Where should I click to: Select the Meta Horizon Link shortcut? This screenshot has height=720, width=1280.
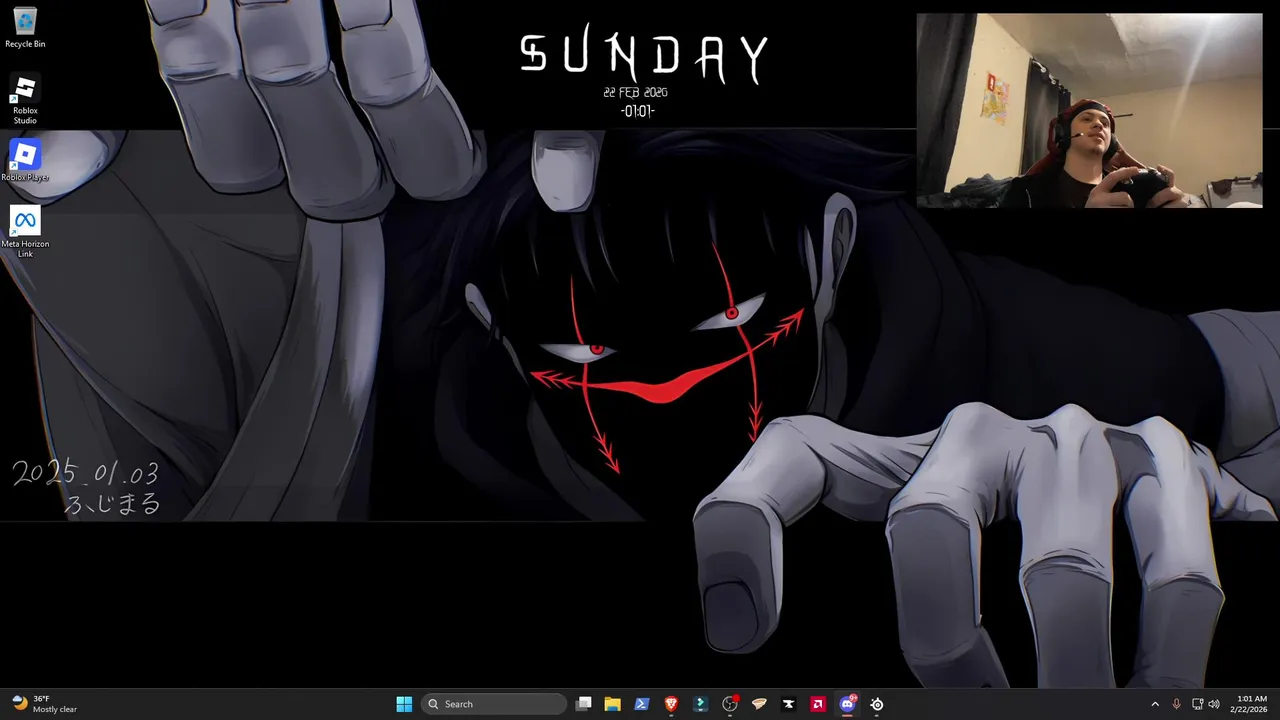pyautogui.click(x=25, y=231)
